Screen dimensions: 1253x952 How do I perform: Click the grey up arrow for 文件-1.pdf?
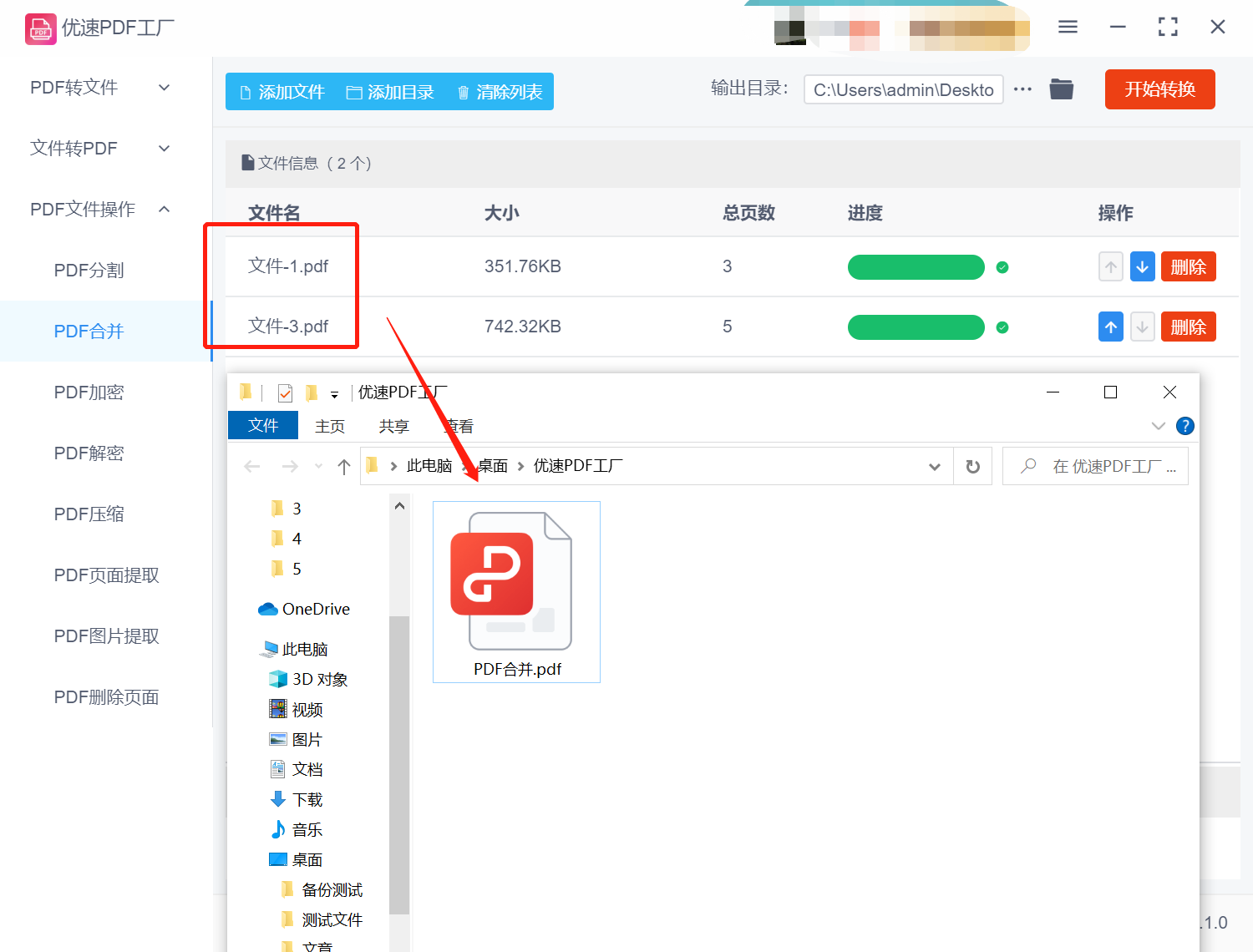coord(1110,267)
